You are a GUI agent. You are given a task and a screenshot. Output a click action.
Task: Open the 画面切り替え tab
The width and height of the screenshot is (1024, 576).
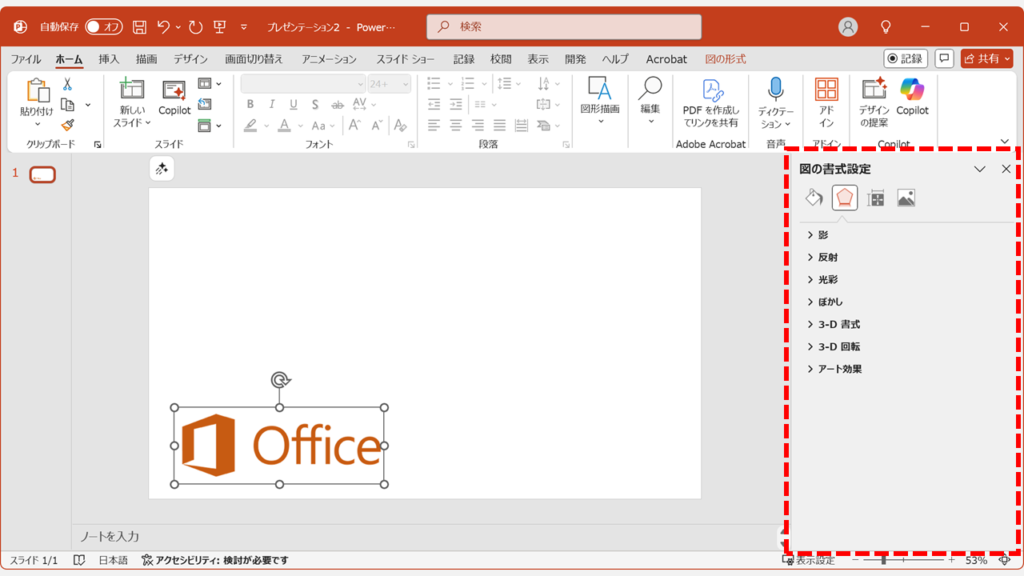click(x=254, y=59)
